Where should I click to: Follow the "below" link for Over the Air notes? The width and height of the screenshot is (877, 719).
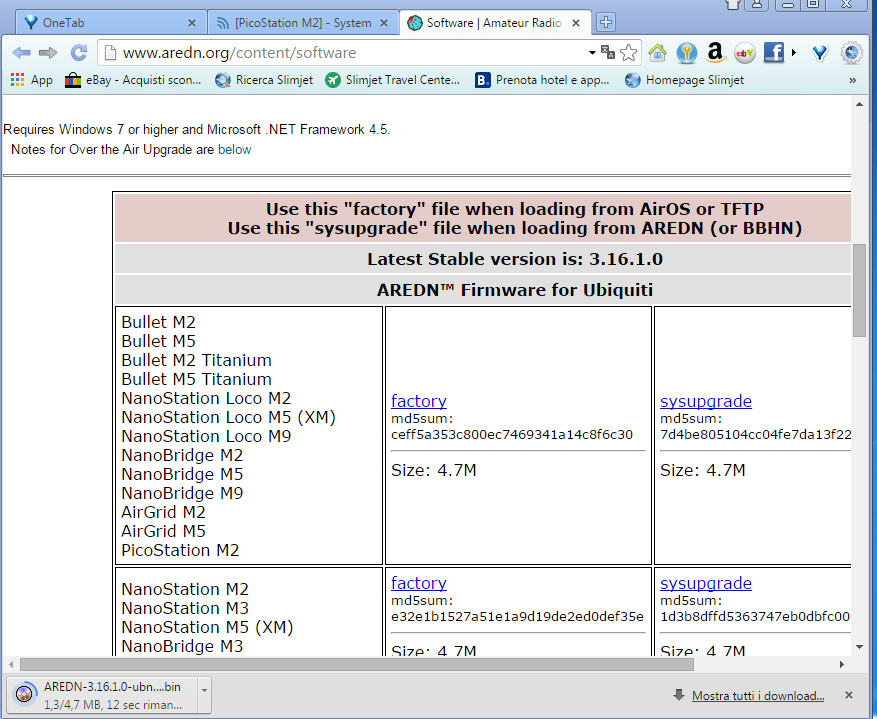click(234, 150)
